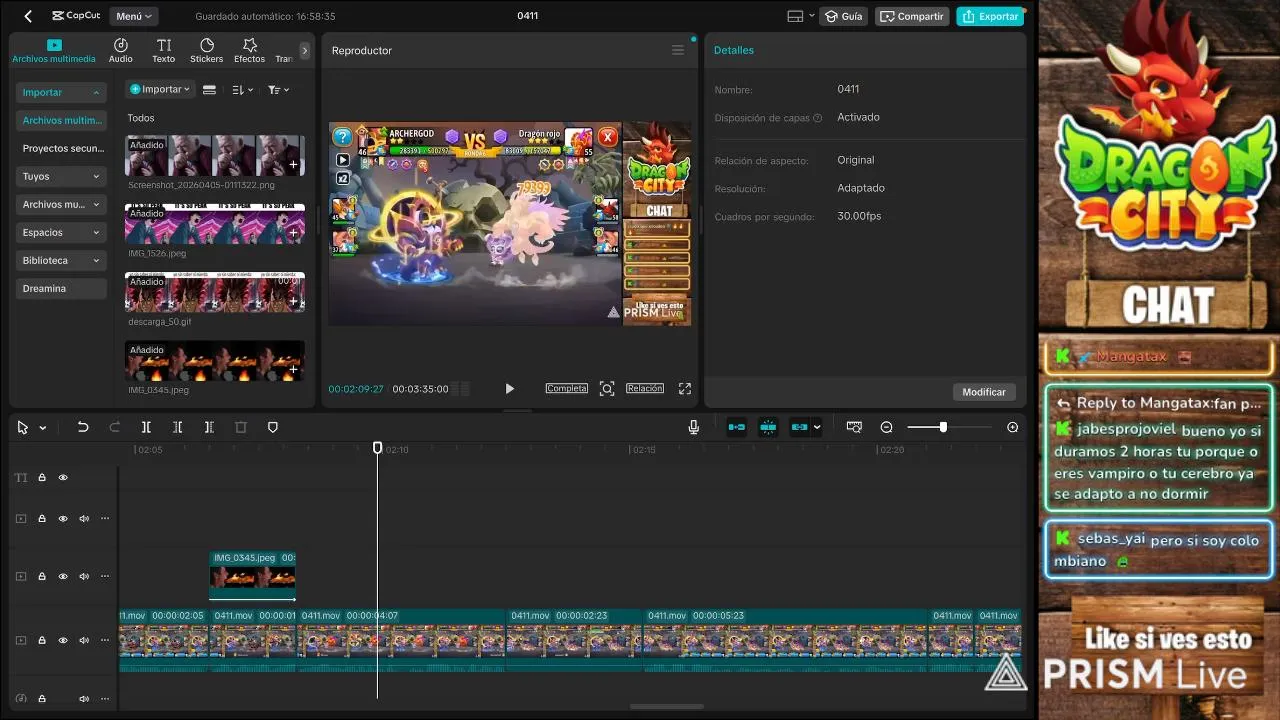The height and width of the screenshot is (720, 1280).
Task: Add IMG_1526.jpeg to timeline with plus
Action: click(x=293, y=233)
